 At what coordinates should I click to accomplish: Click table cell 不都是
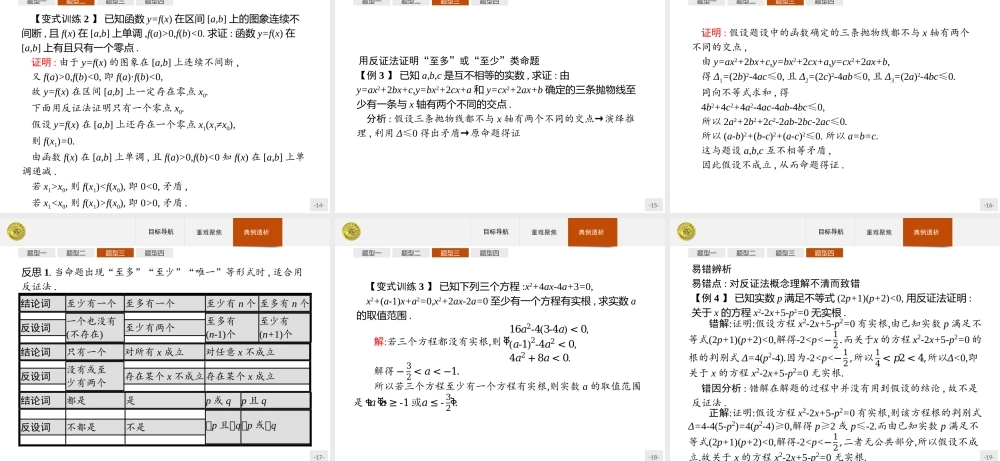click(95, 427)
